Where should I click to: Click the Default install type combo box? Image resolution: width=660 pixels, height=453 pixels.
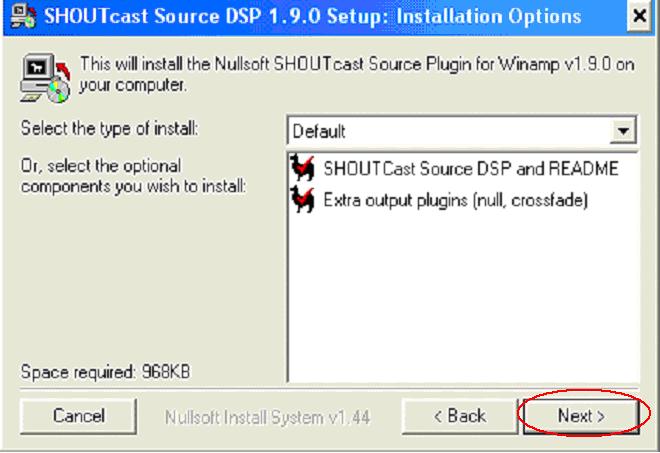click(462, 131)
